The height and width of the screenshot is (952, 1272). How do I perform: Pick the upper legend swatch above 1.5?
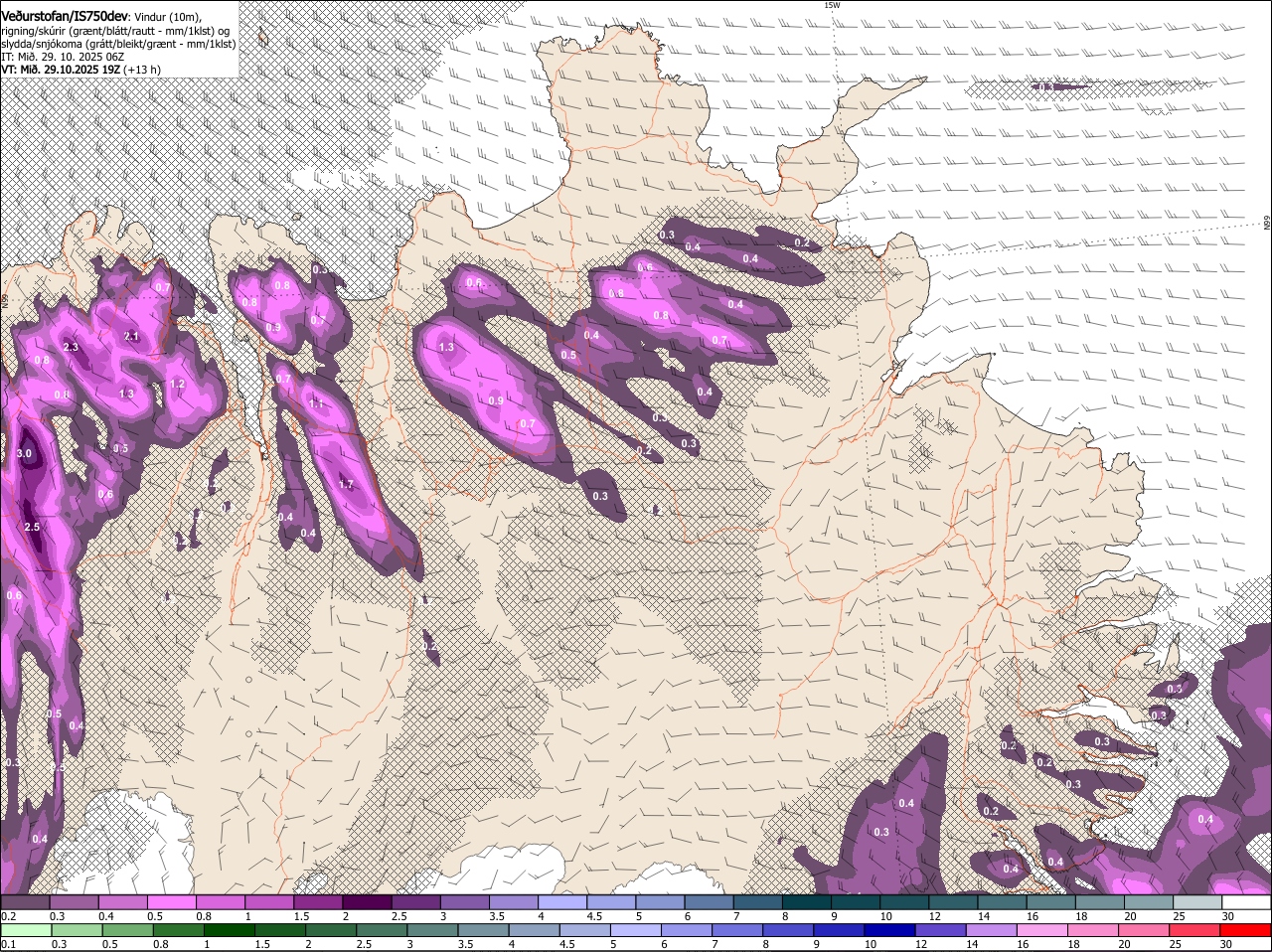pos(318,902)
